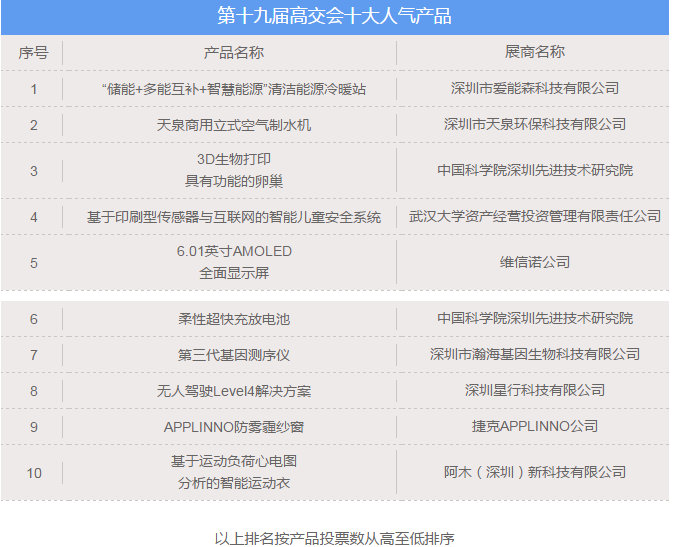Select product 6.01英寸AMOLED 全面显示屏
675x547 pixels.
coord(234,263)
